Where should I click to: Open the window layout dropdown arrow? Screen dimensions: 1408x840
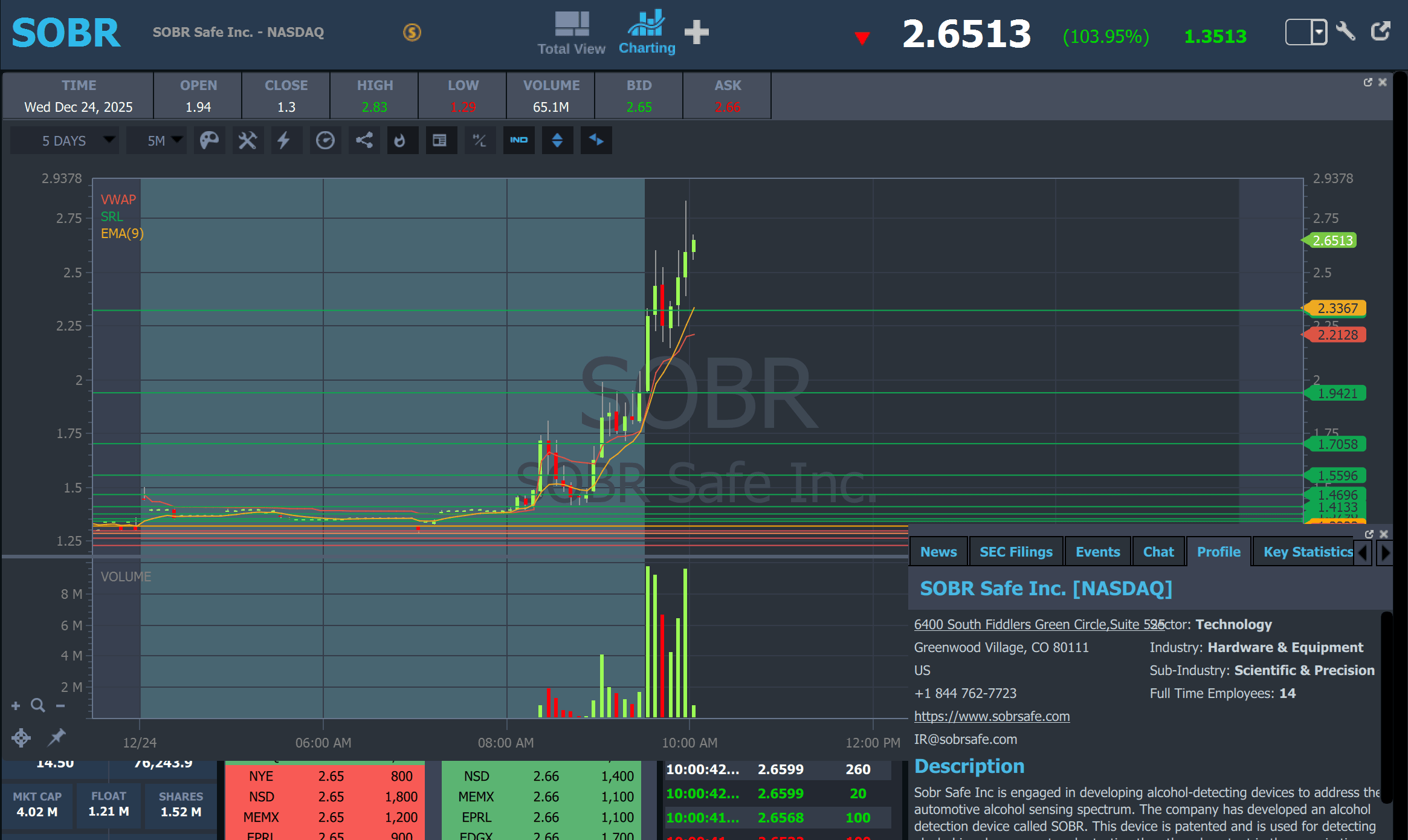(1319, 32)
